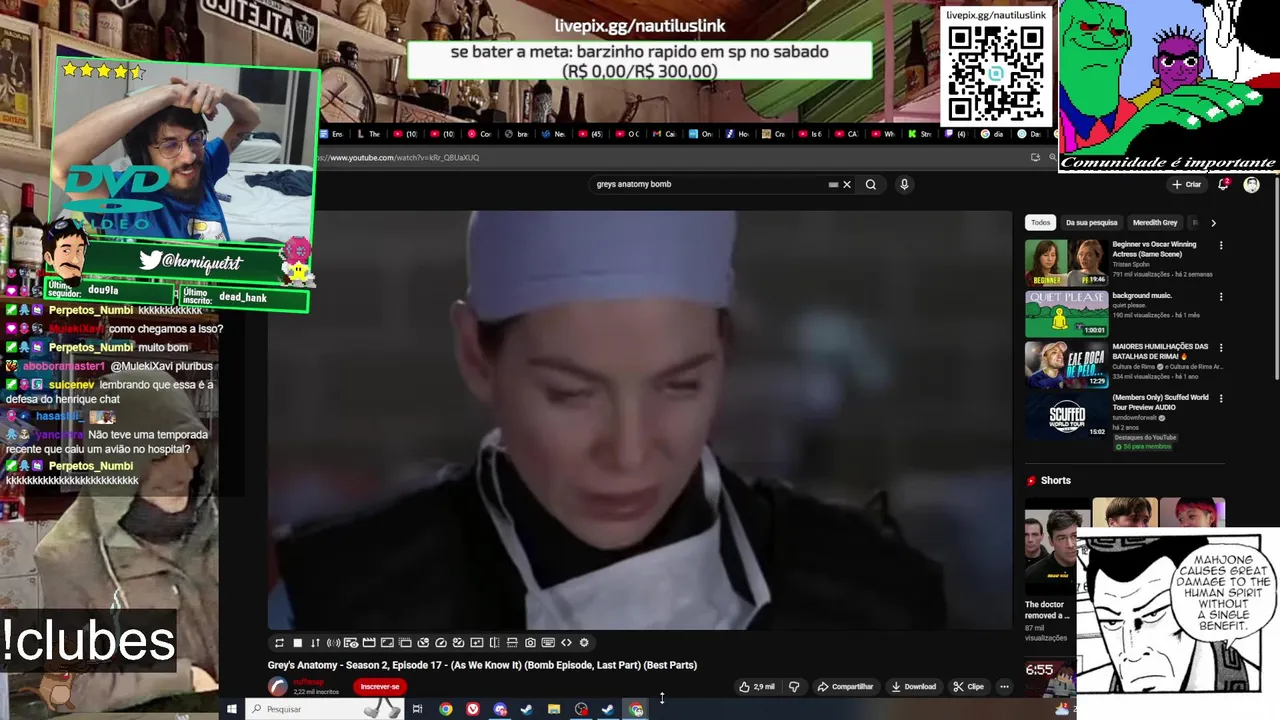Open OBS Studio from the taskbar

pyautogui.click(x=581, y=710)
